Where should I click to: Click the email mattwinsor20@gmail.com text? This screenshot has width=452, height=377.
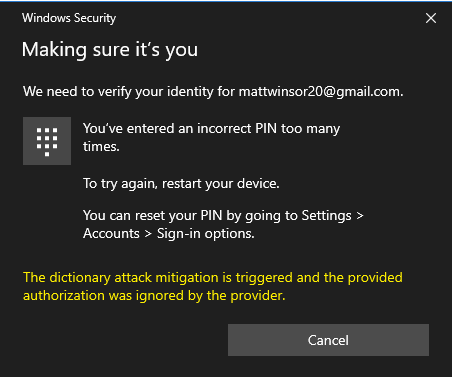[x=319, y=92]
